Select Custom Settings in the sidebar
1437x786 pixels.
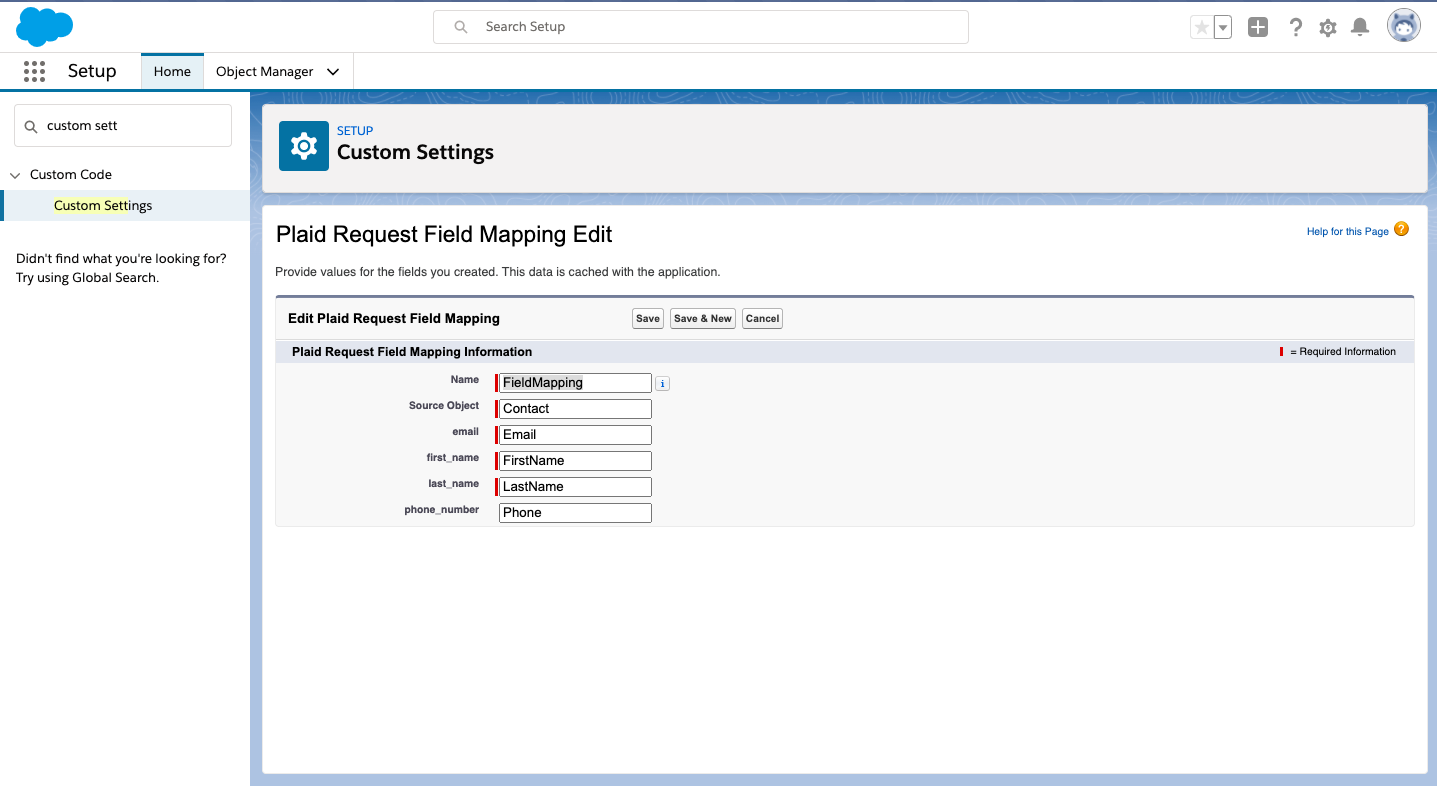point(103,206)
